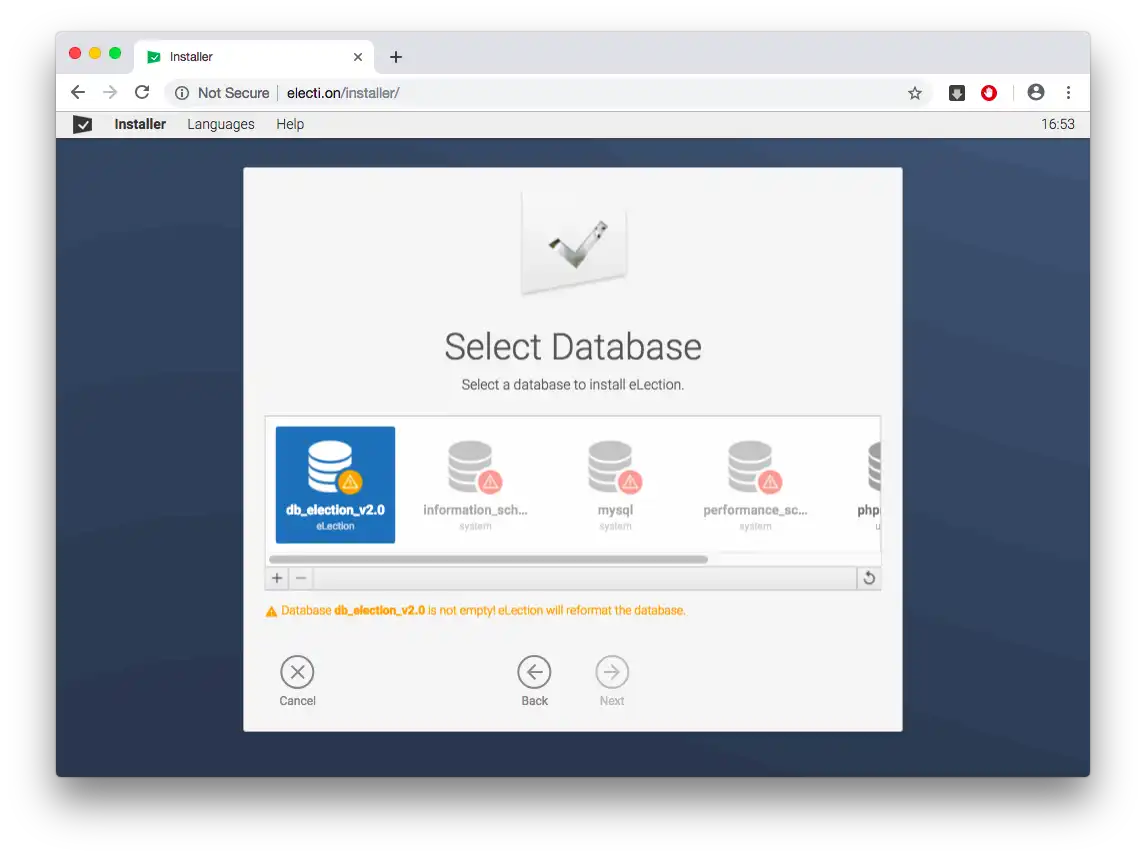The image size is (1146, 857).
Task: Close the Installer browser tab
Action: pyautogui.click(x=358, y=57)
